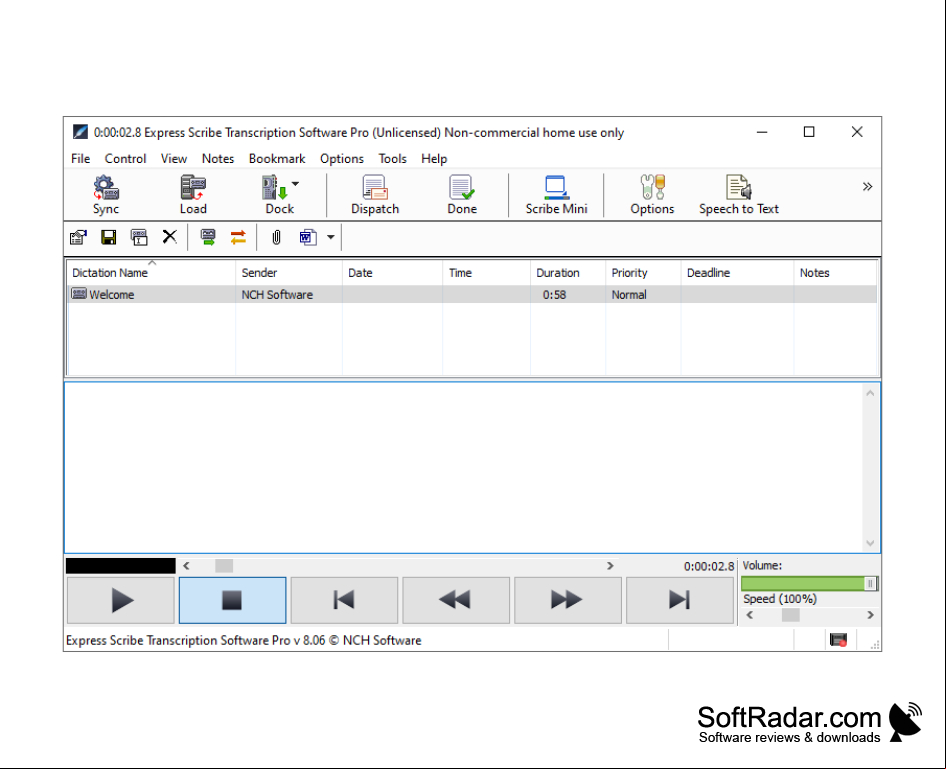This screenshot has height=769, width=946.
Task: Click the Rewind button
Action: pos(456,600)
